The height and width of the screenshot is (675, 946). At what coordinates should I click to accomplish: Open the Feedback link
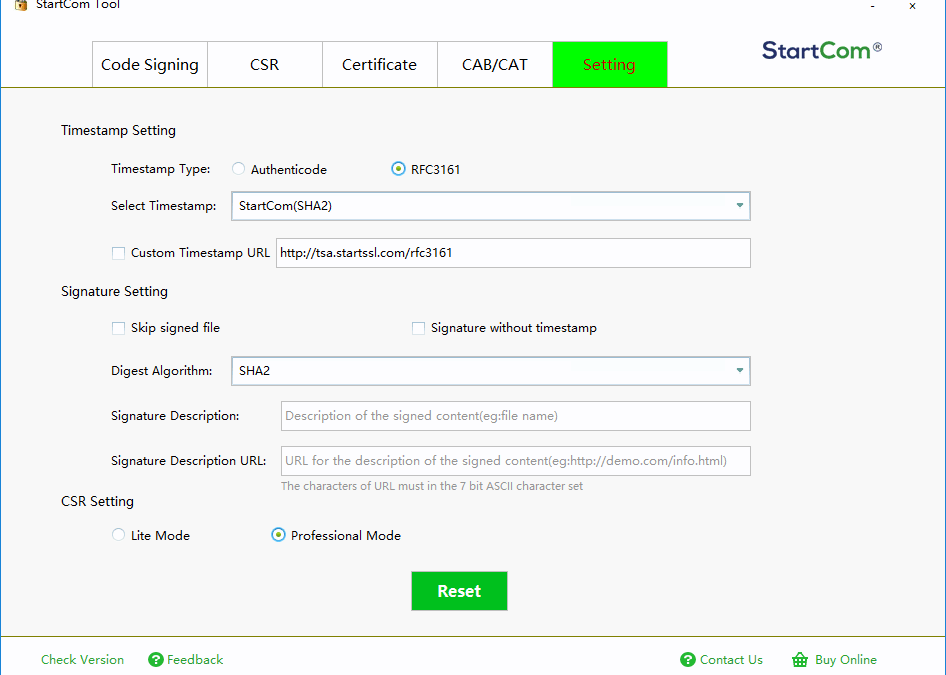point(195,659)
